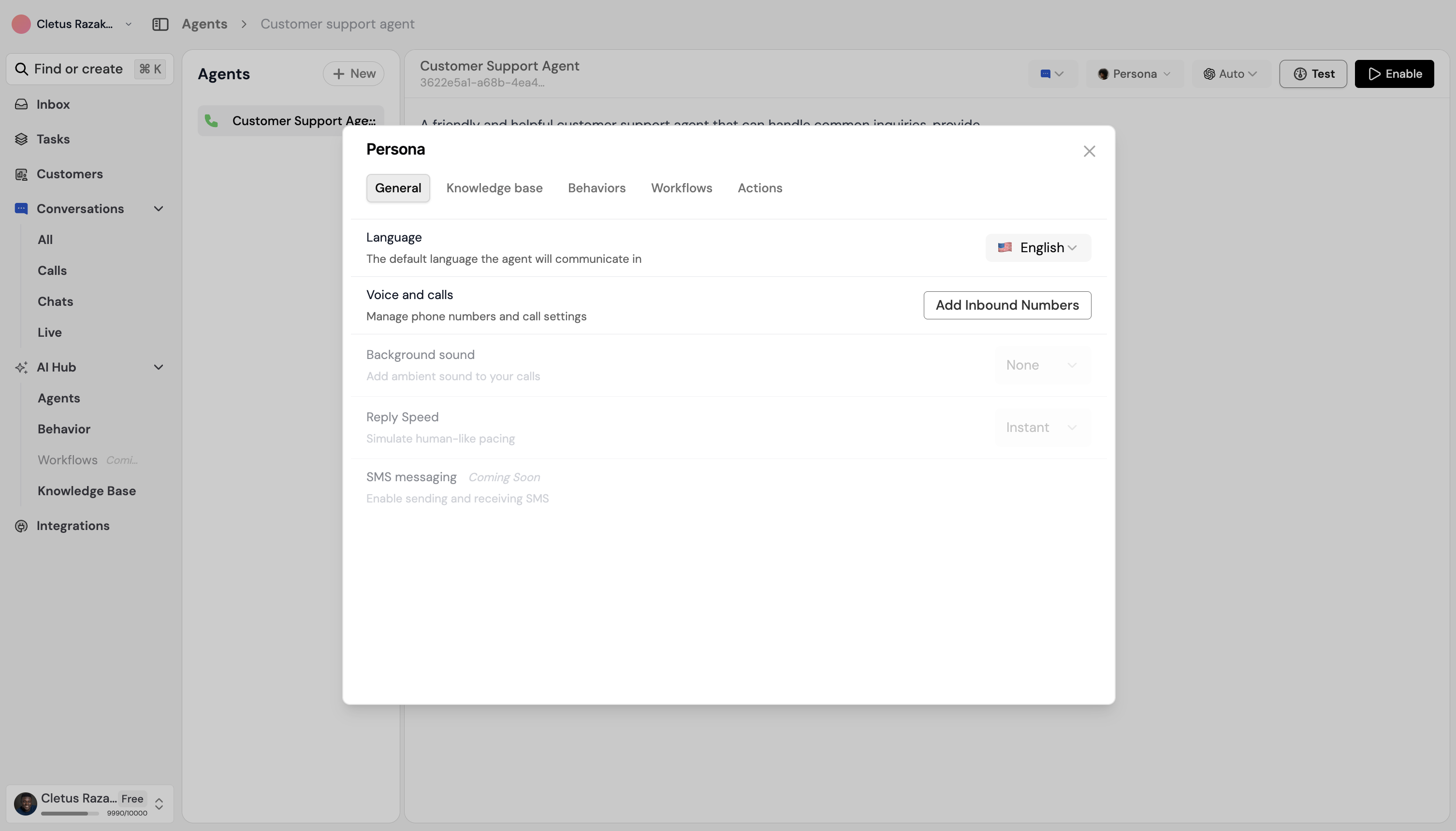Toggle the sidebar layout icon in the breadcrumb

pos(160,24)
